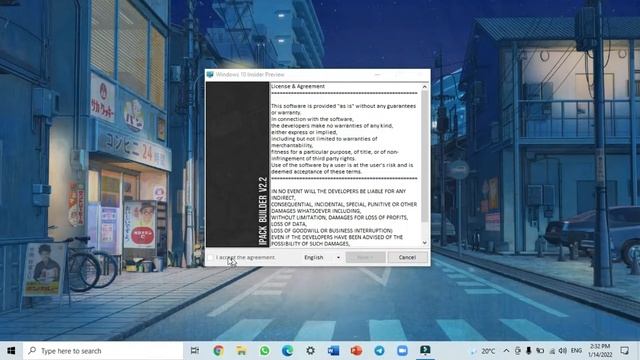The image size is (640, 360).
Task: Open Telegram from taskbar
Action: 379,351
